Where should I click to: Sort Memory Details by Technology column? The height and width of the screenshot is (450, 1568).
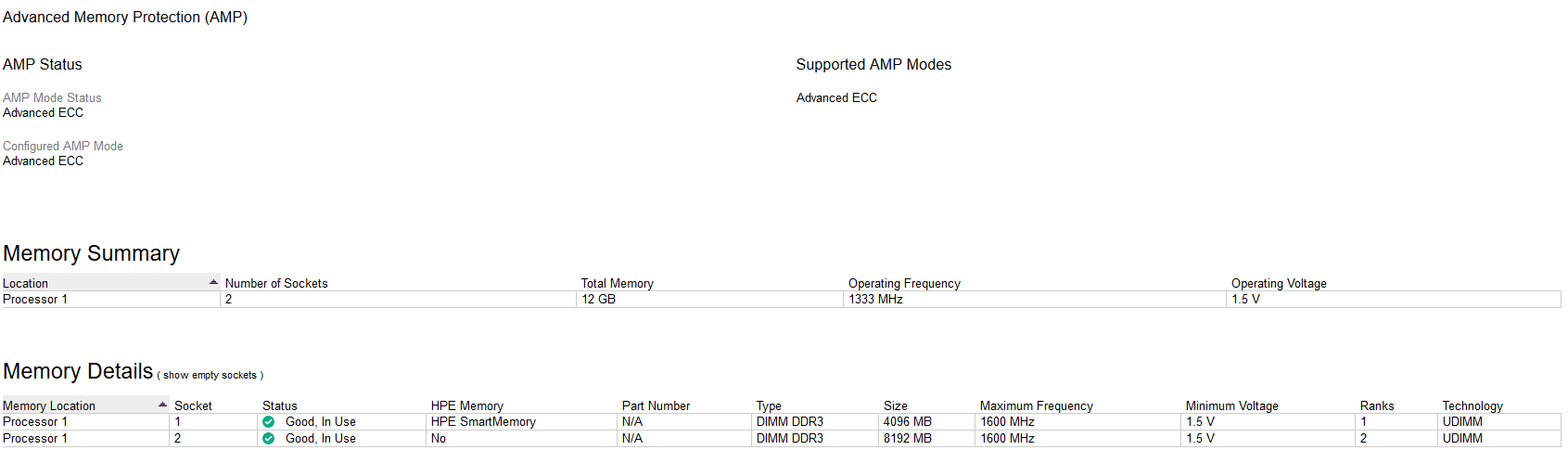tap(1472, 406)
